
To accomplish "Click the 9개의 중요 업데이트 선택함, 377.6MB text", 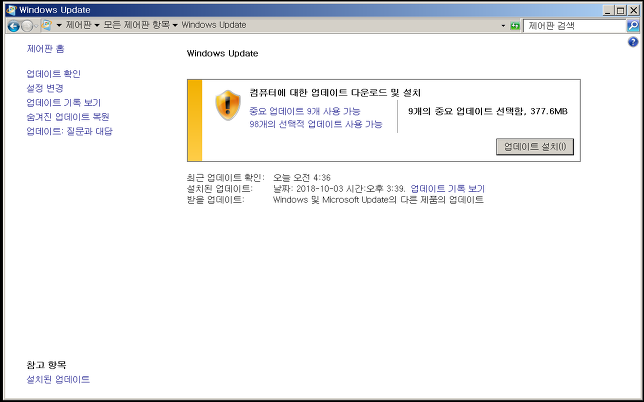I will click(488, 111).
